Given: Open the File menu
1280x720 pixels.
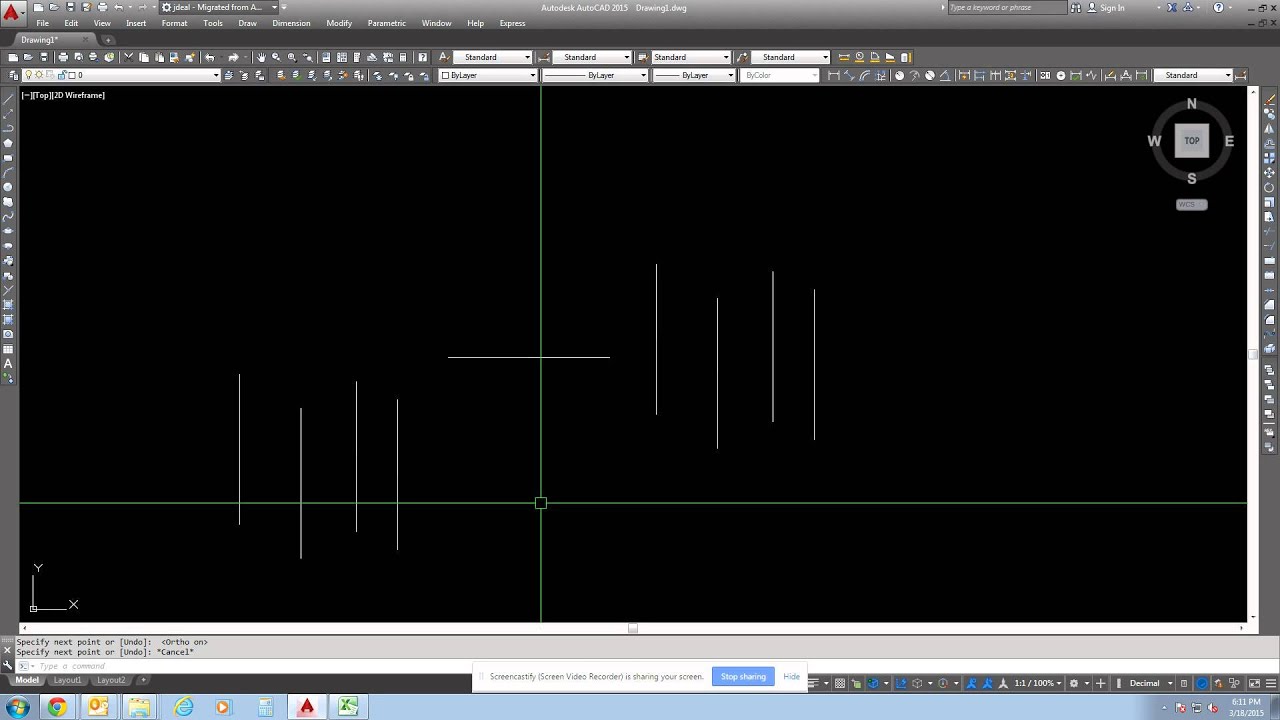Looking at the screenshot, I should [42, 23].
